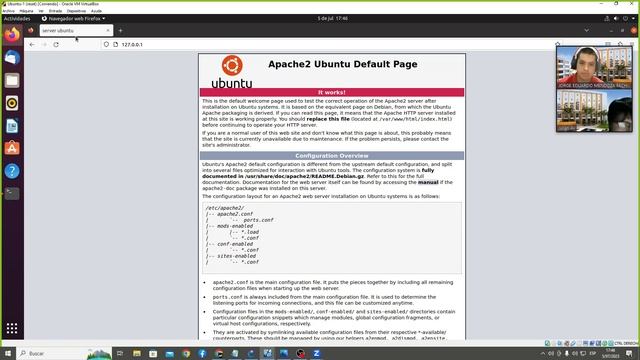This screenshot has width=640, height=360.
Task: Click the Windows taskbar clock
Action: pyautogui.click(x=610, y=353)
